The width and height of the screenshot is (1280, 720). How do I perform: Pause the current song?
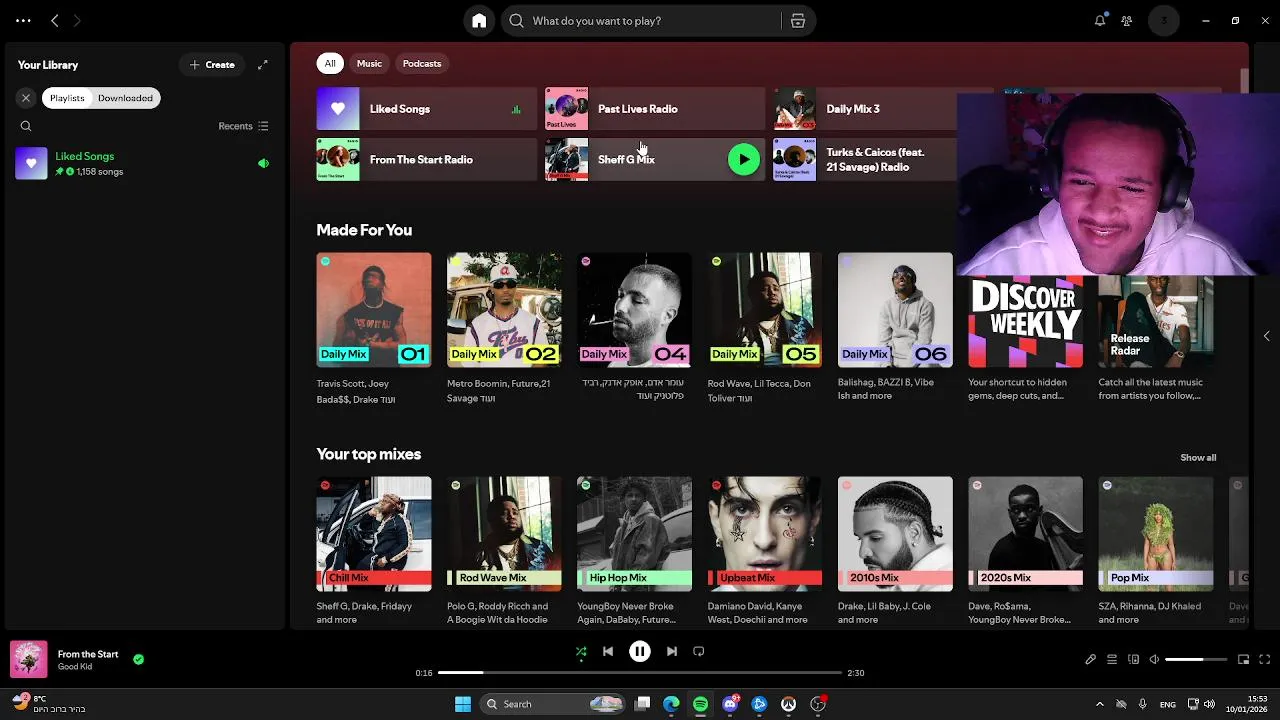640,651
